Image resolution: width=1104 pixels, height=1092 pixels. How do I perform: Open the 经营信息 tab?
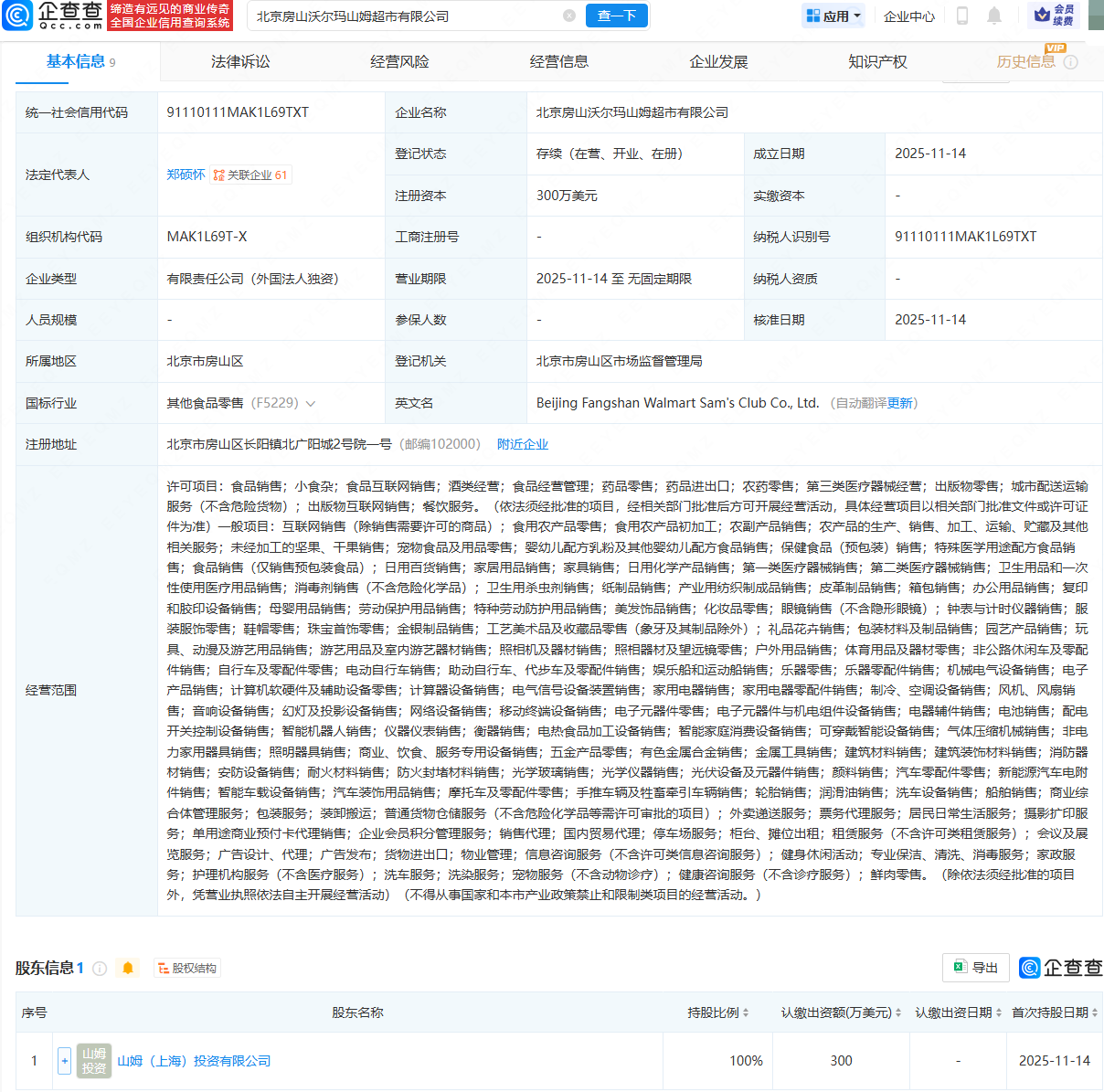pyautogui.click(x=559, y=61)
